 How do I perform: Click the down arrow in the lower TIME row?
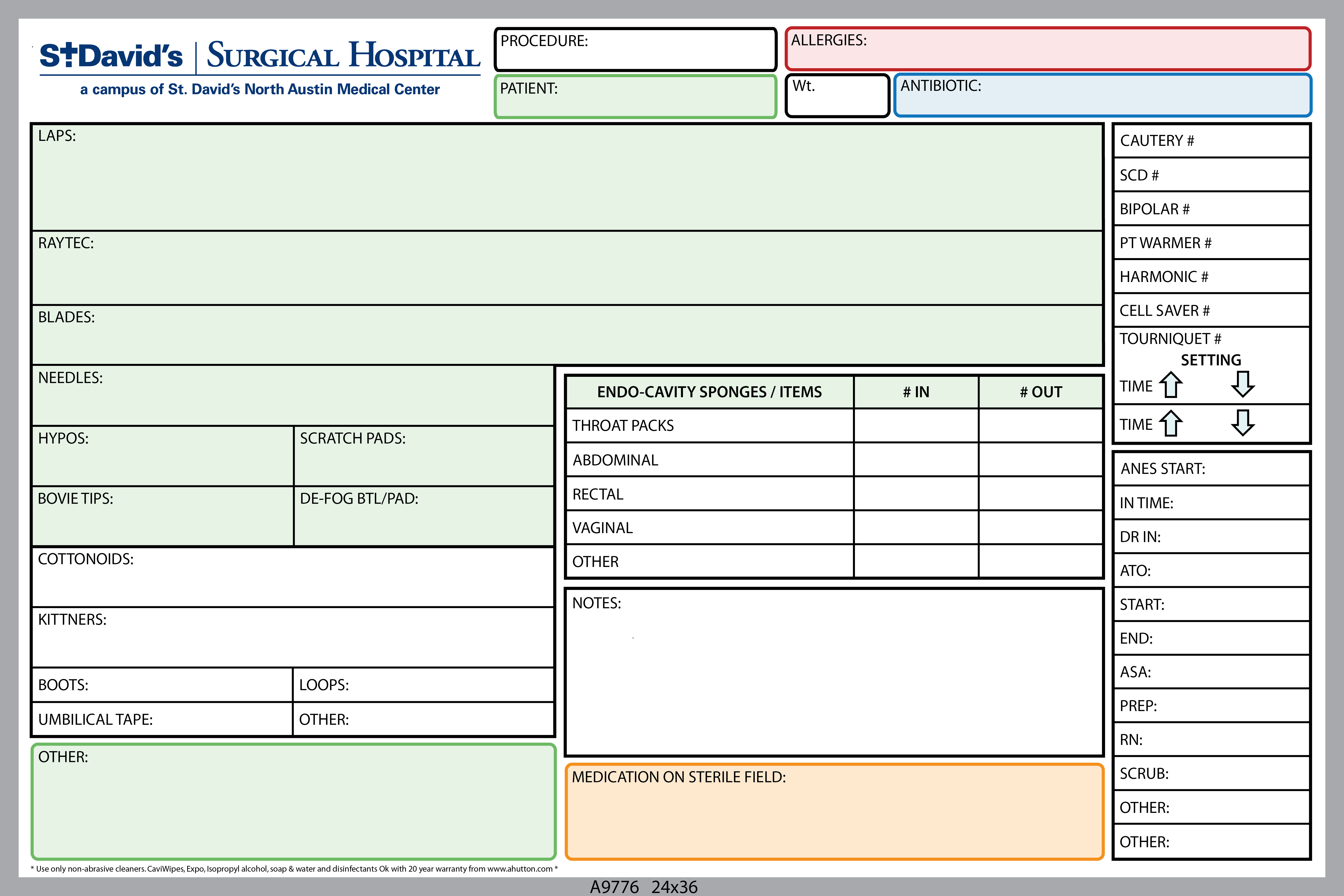(x=1243, y=423)
